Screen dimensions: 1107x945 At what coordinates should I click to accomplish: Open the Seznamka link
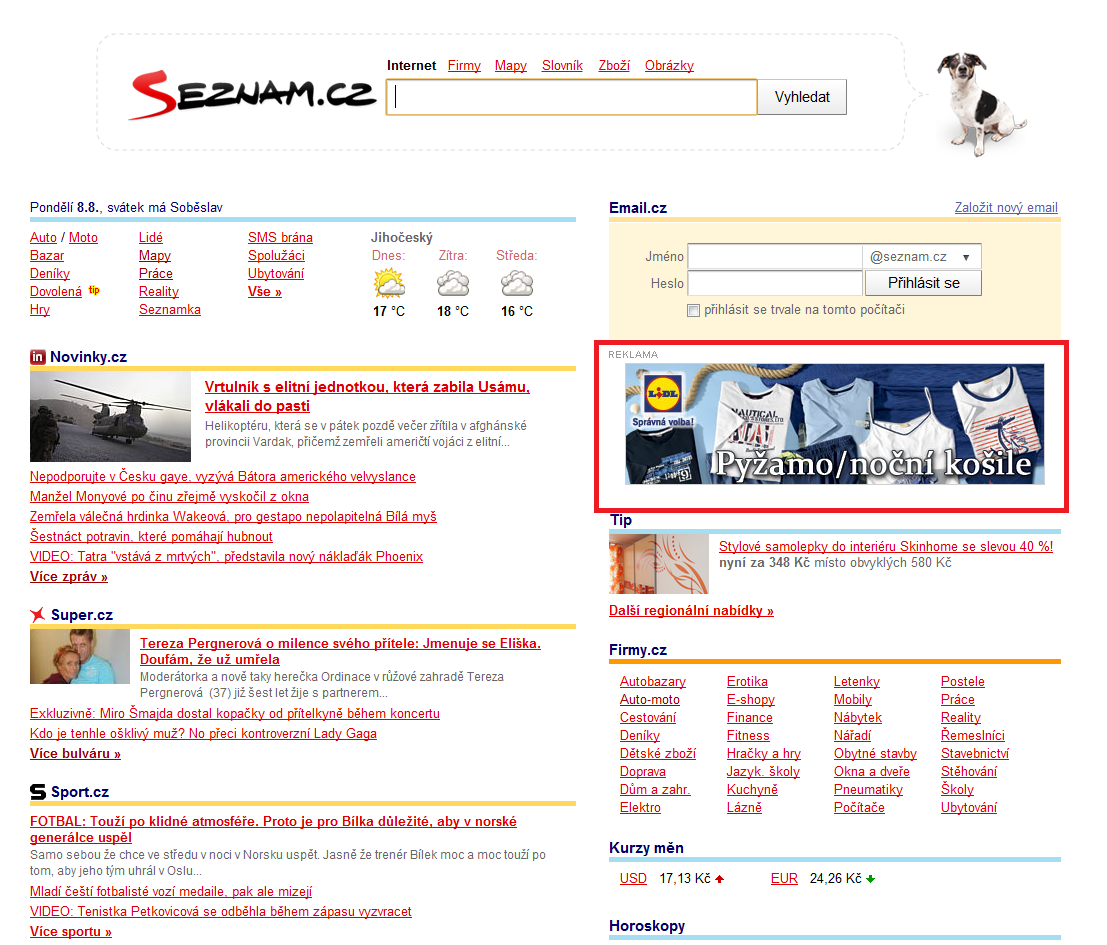click(x=169, y=310)
